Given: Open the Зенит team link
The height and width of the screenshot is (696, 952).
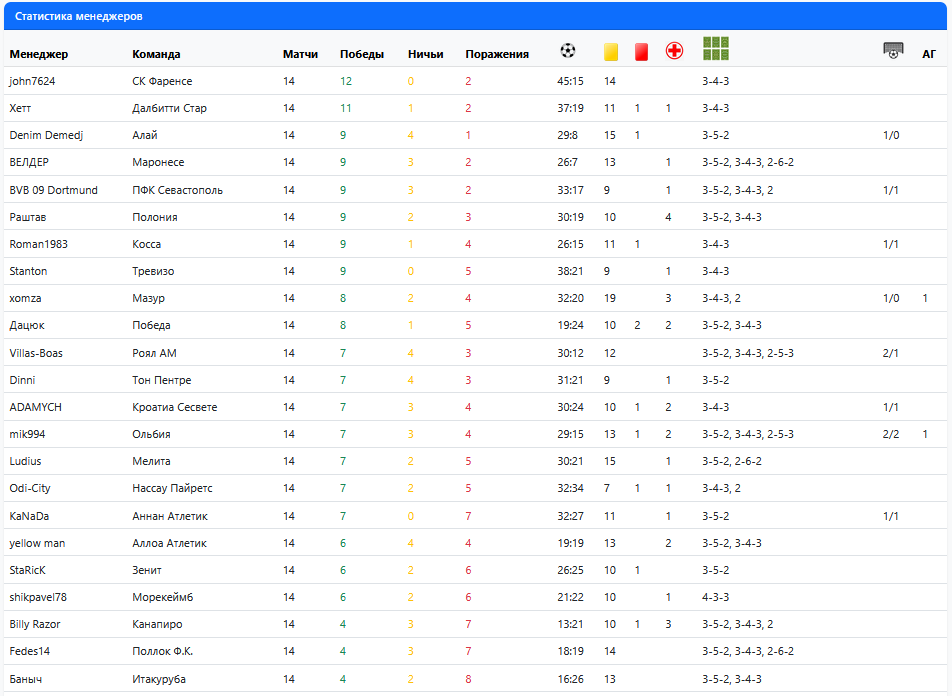Looking at the screenshot, I should coord(147,570).
